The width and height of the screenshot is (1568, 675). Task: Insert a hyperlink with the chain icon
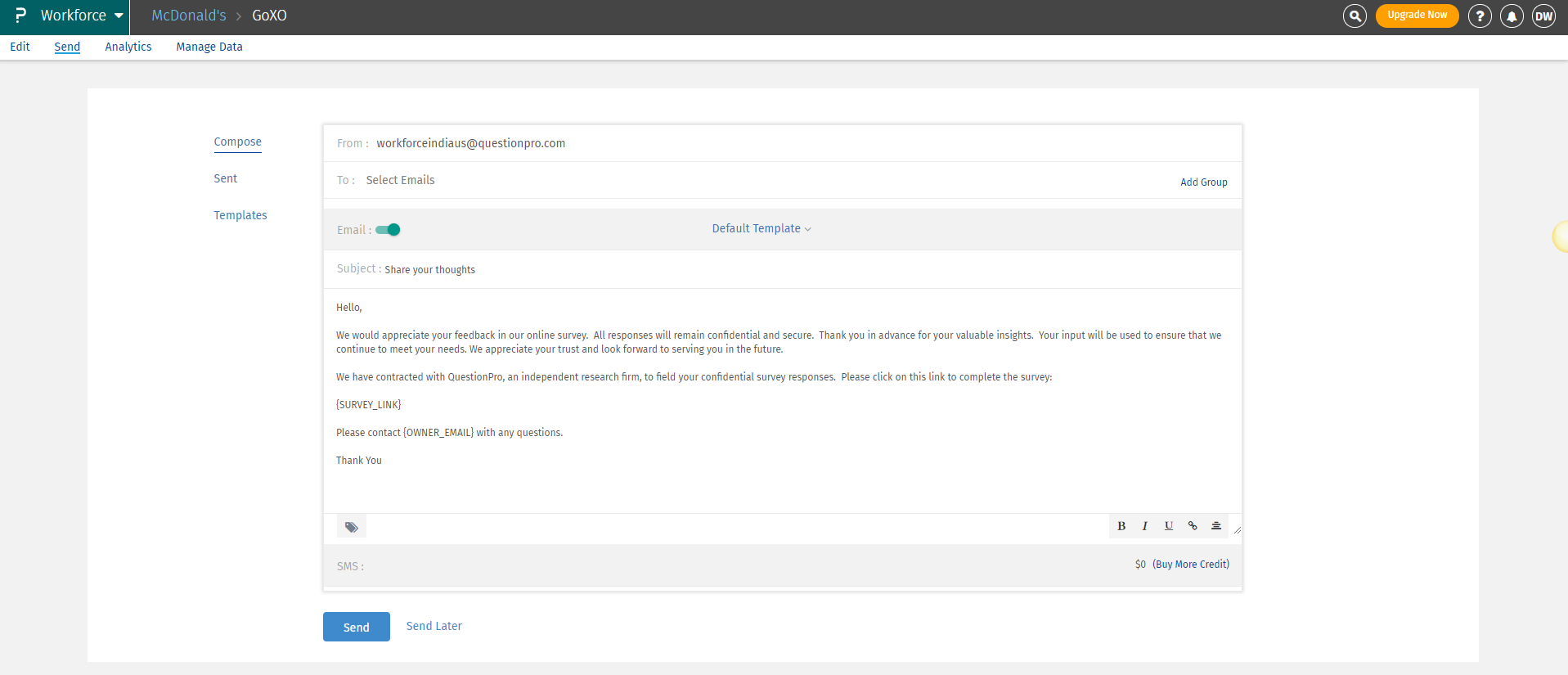1193,526
